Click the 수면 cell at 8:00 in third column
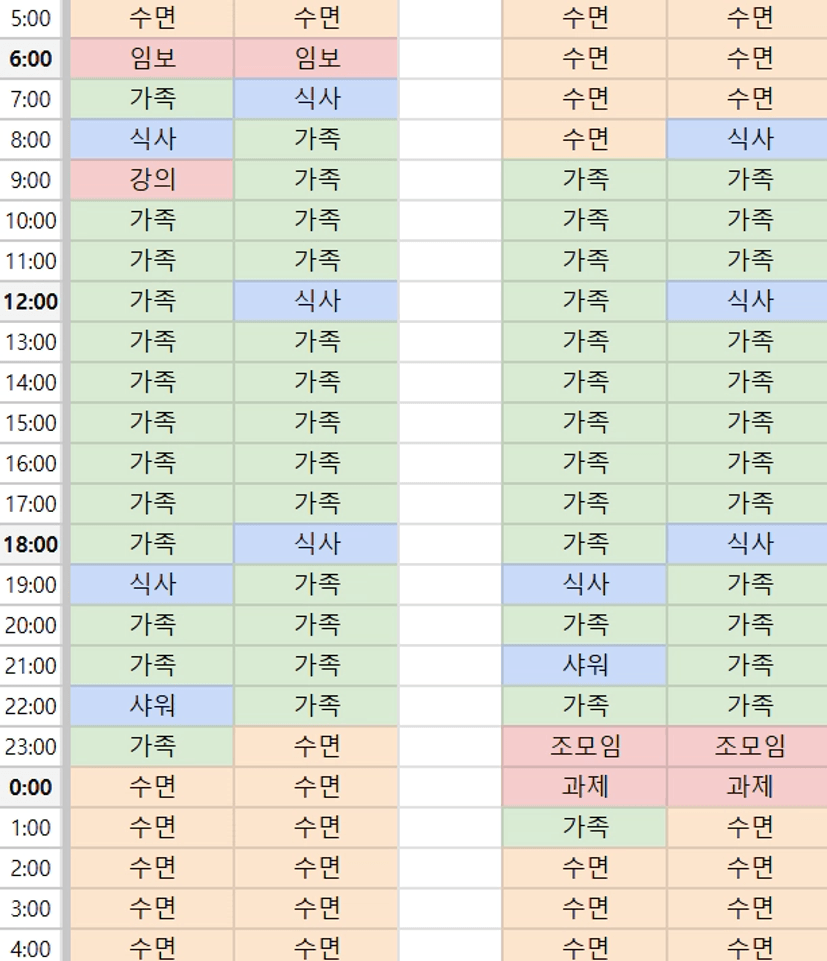827x961 pixels. tap(584, 140)
